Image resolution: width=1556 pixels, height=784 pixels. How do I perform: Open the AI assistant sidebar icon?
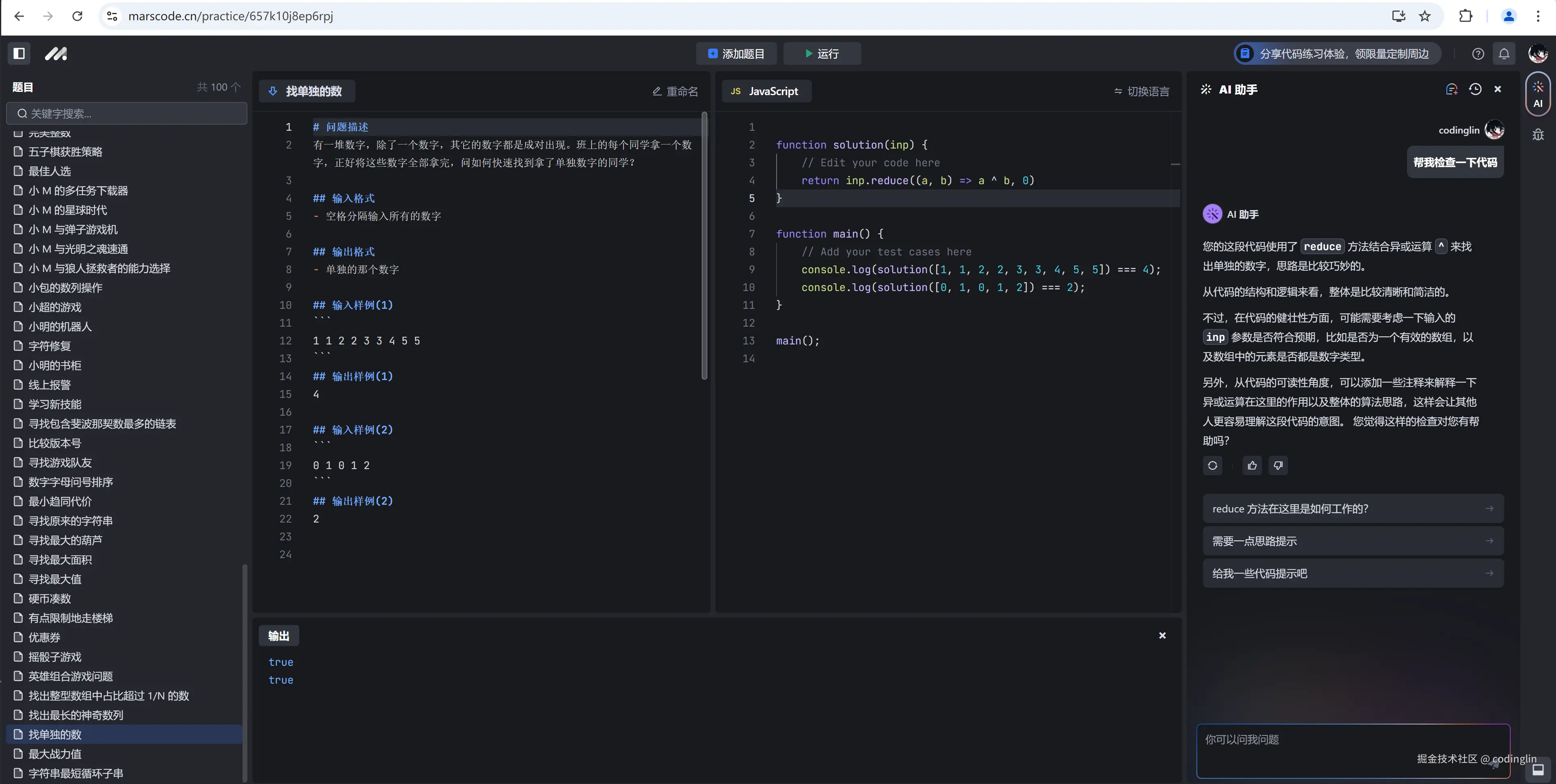[x=1538, y=93]
